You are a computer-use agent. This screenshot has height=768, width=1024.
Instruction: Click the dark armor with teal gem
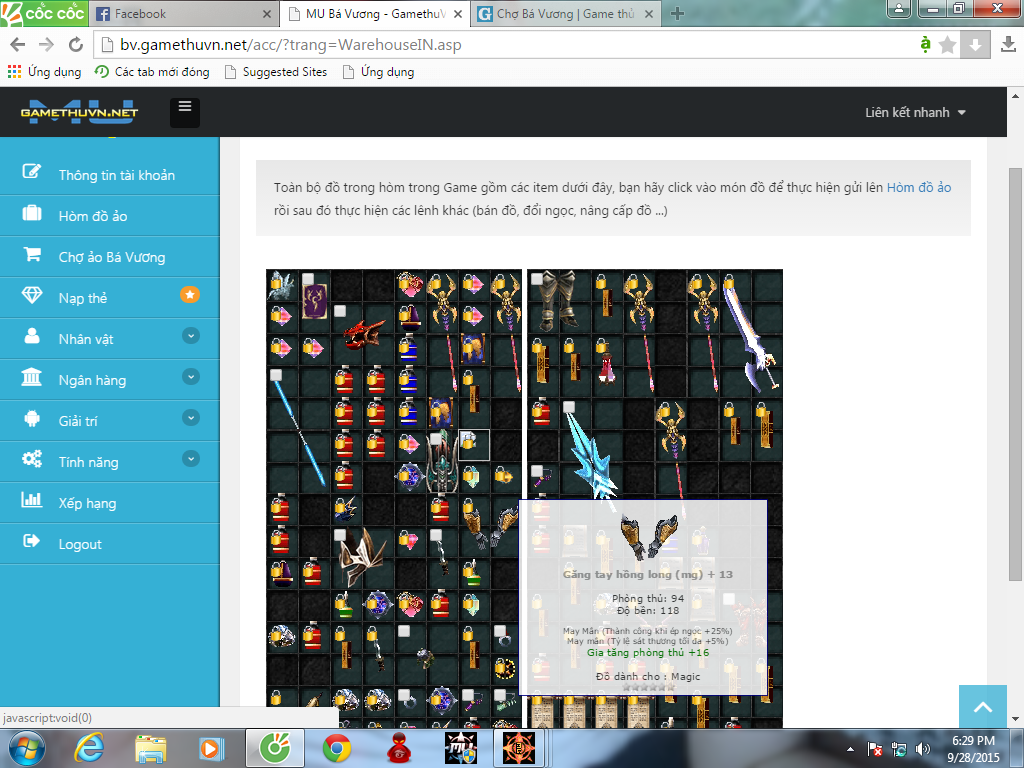pyautogui.click(x=441, y=464)
